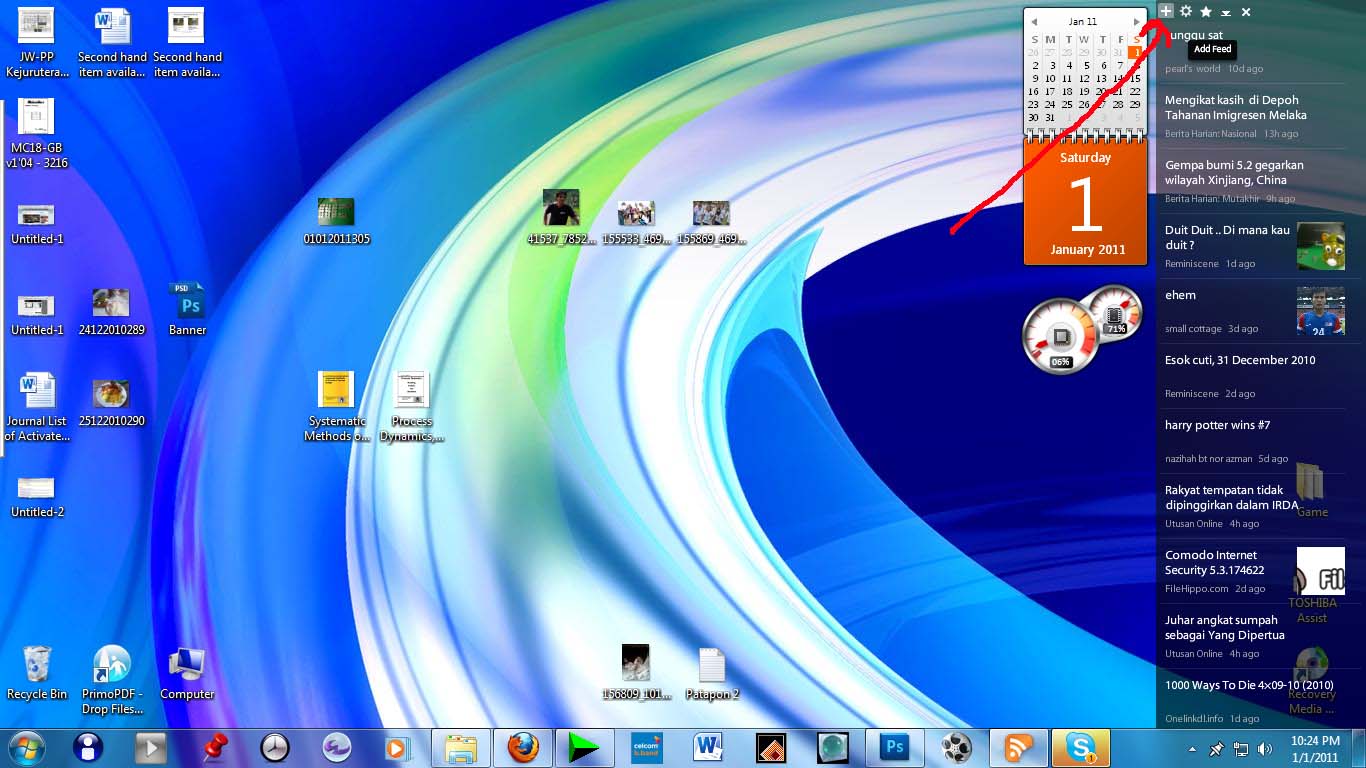
Task: Open the green play arrow taskbar app
Action: click(584, 747)
